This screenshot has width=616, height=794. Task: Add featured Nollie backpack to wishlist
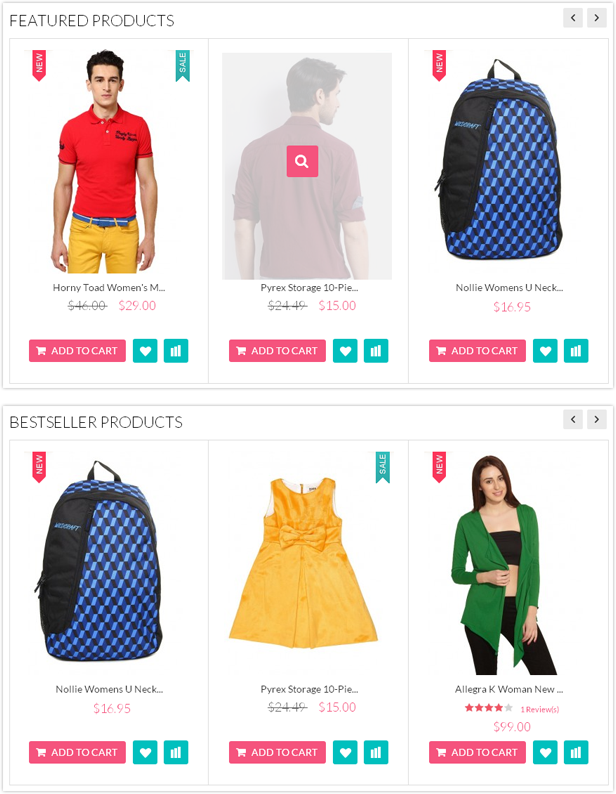(545, 350)
